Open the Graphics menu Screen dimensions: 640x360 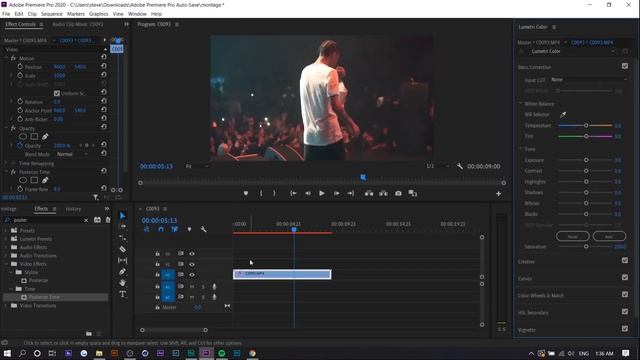[x=99, y=14]
